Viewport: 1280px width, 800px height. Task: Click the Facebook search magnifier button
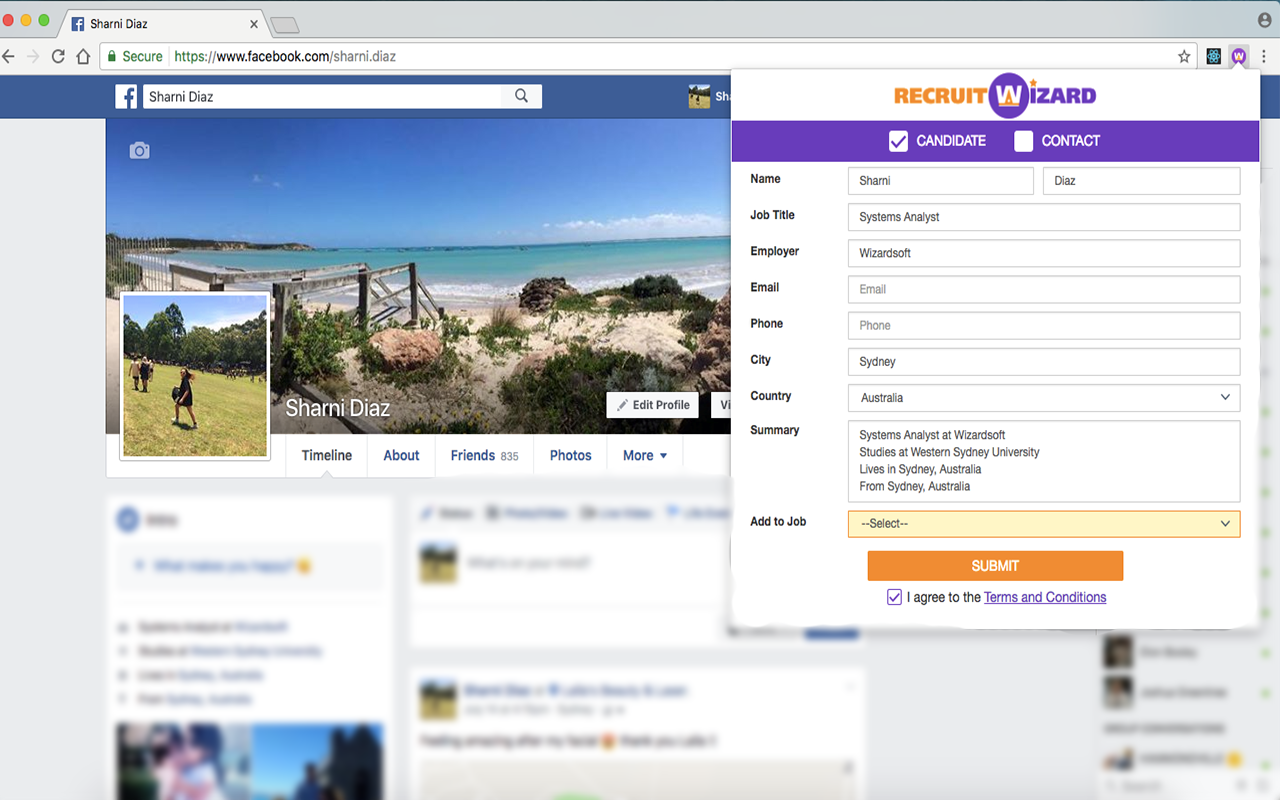coord(521,96)
